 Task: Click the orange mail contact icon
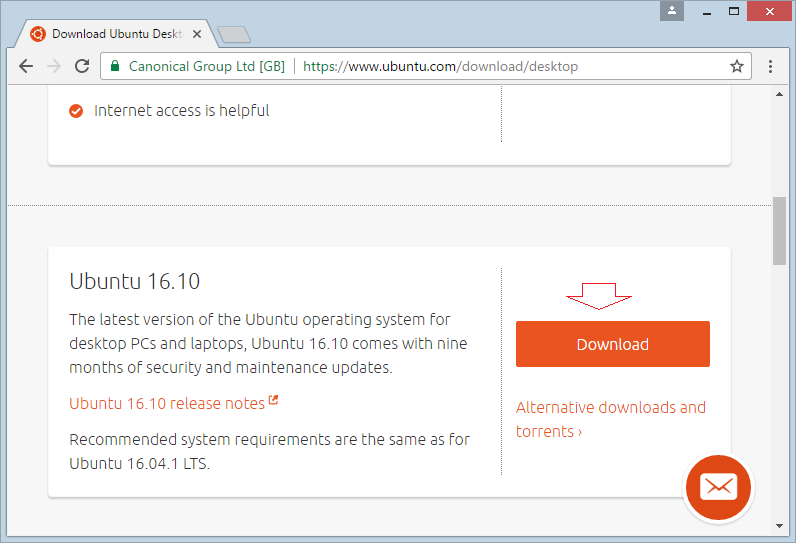click(718, 487)
